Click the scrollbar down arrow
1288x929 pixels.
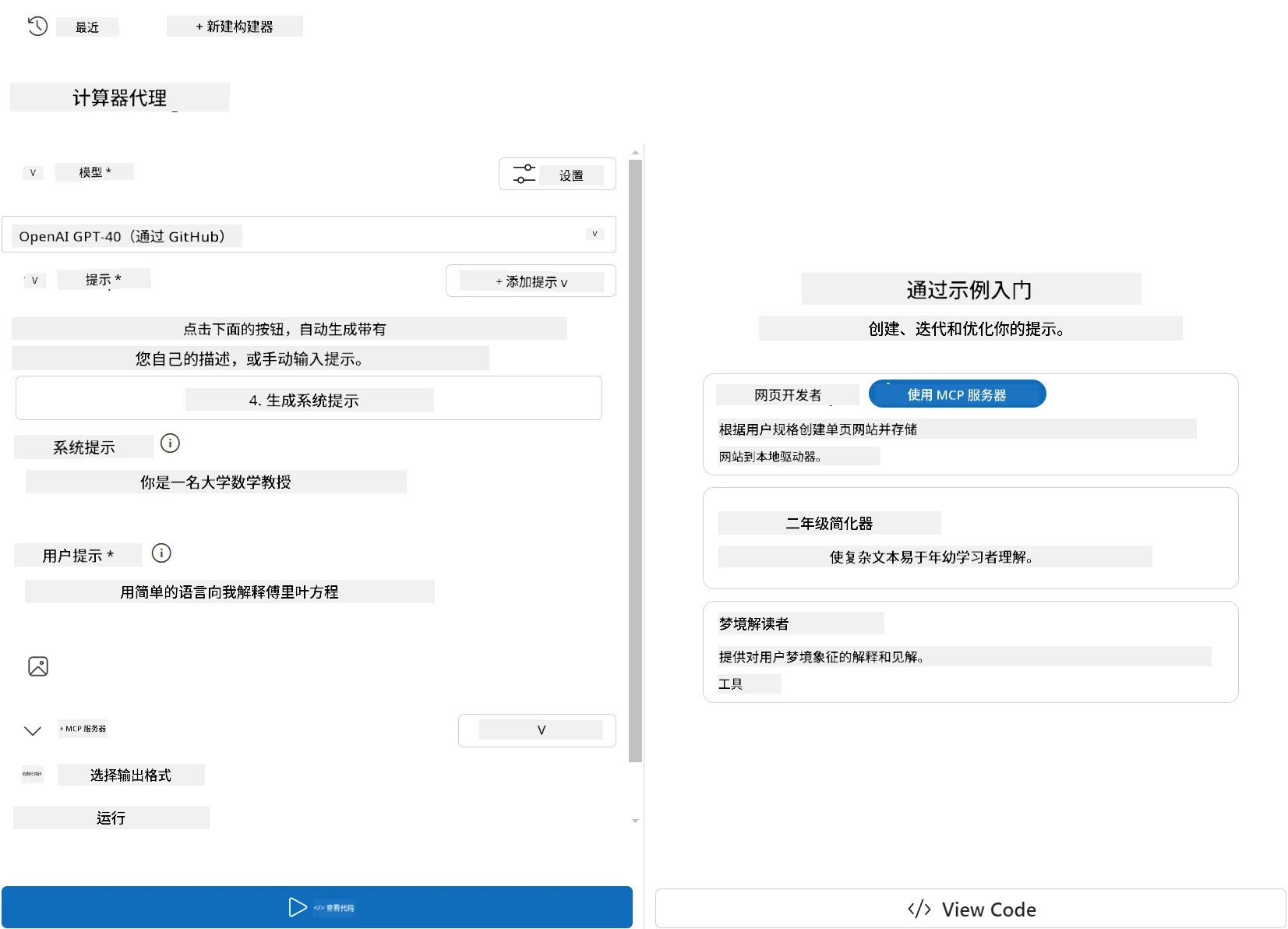pyautogui.click(x=635, y=821)
